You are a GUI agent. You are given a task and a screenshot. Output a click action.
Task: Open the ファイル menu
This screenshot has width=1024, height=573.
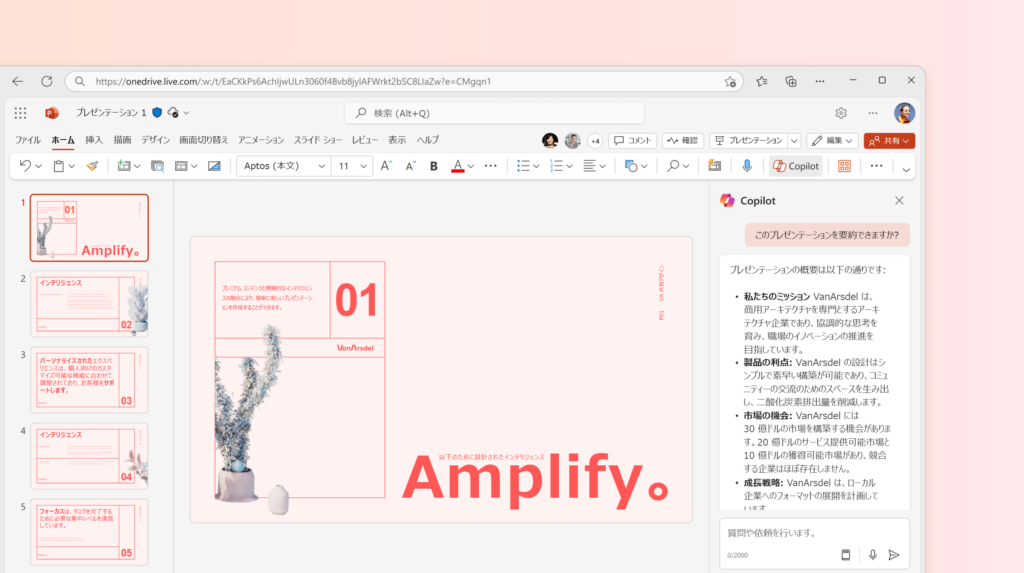tap(28, 140)
